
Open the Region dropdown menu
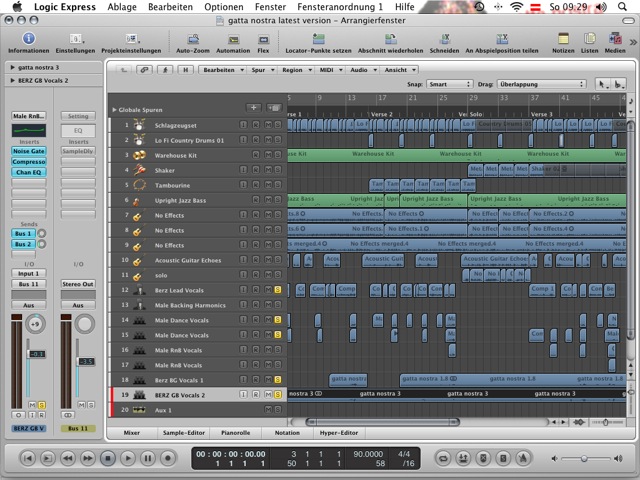(296, 70)
